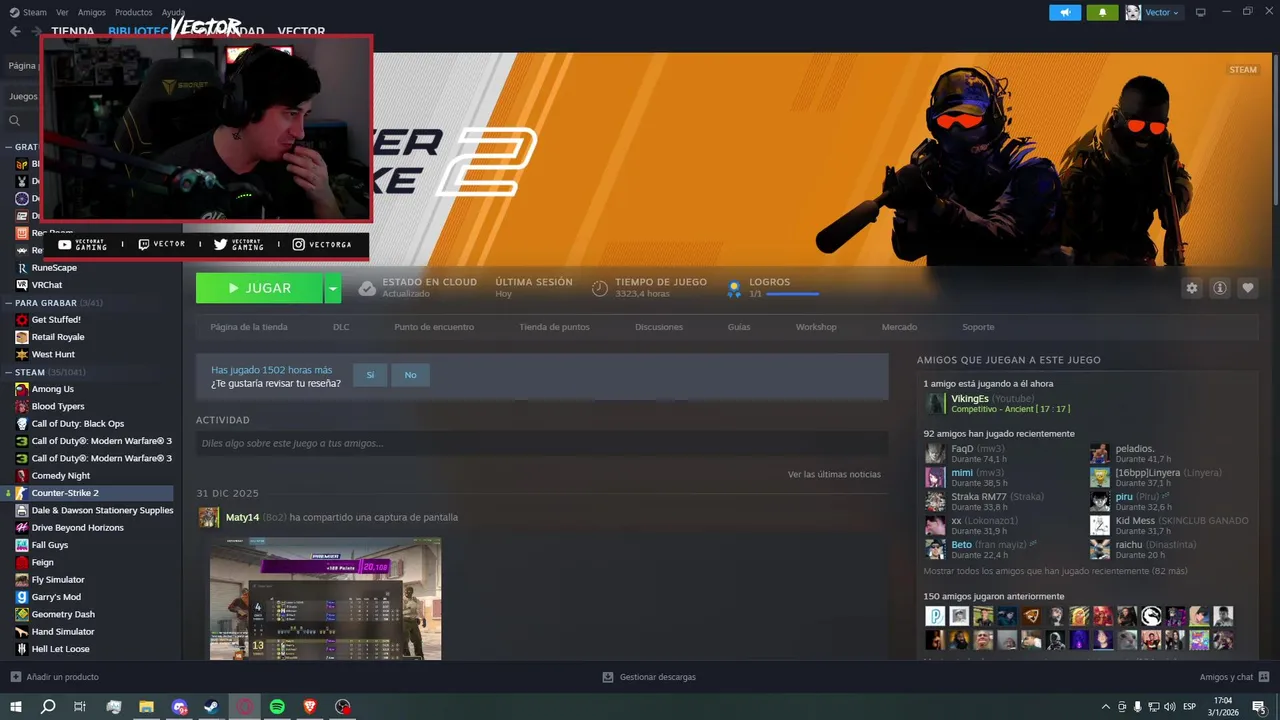Toggle favorite heart for Counter-Strike 2

click(x=1248, y=288)
